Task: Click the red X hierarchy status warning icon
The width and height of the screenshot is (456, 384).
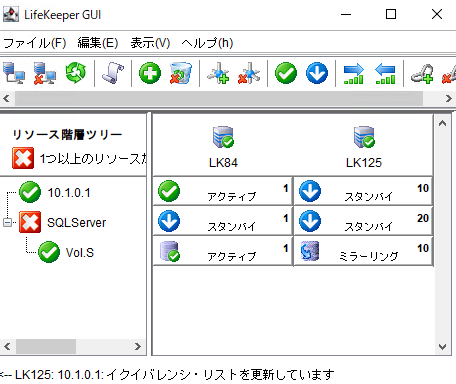Action: pos(23,158)
